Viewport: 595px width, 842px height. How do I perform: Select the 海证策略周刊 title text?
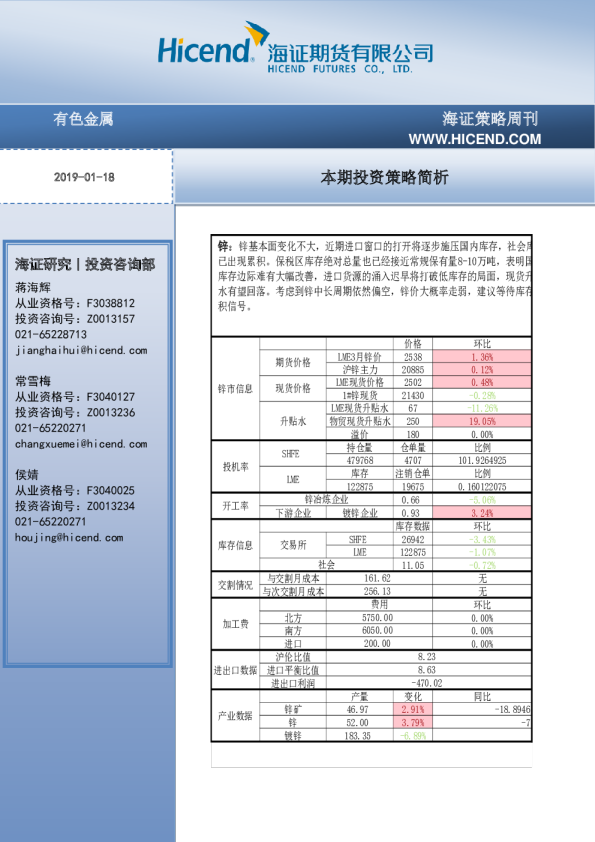[490, 119]
